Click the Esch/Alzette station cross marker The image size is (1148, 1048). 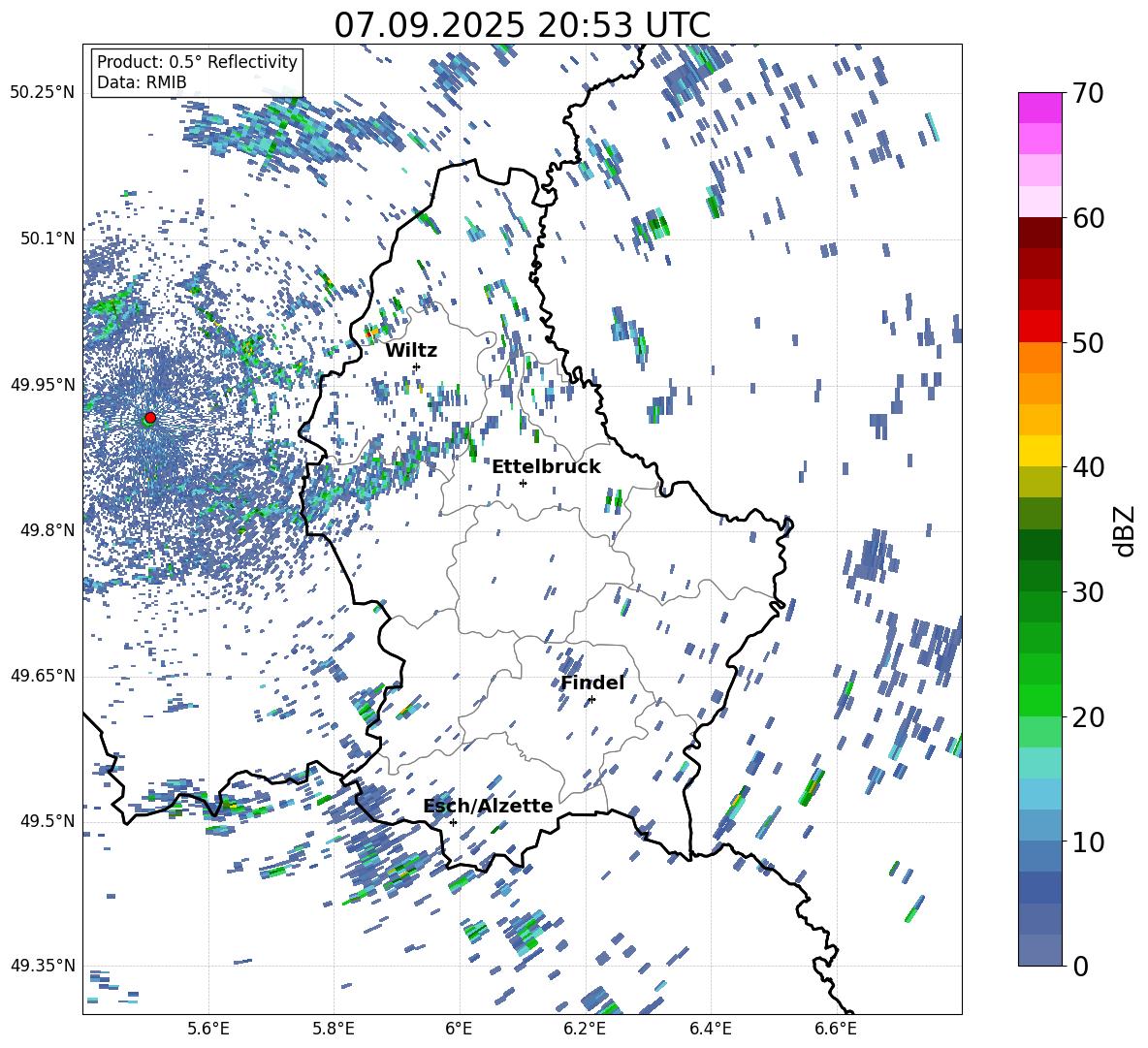coord(453,822)
